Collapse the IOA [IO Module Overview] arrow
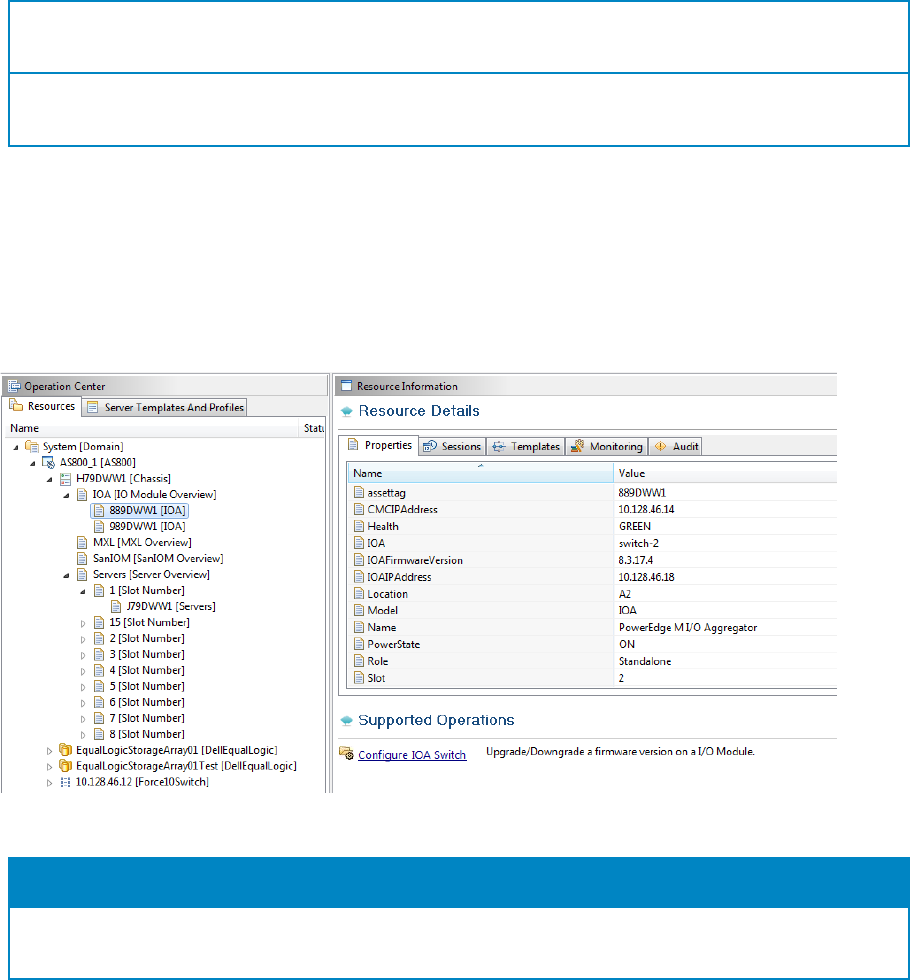This screenshot has height=980, width=910. coord(66,496)
